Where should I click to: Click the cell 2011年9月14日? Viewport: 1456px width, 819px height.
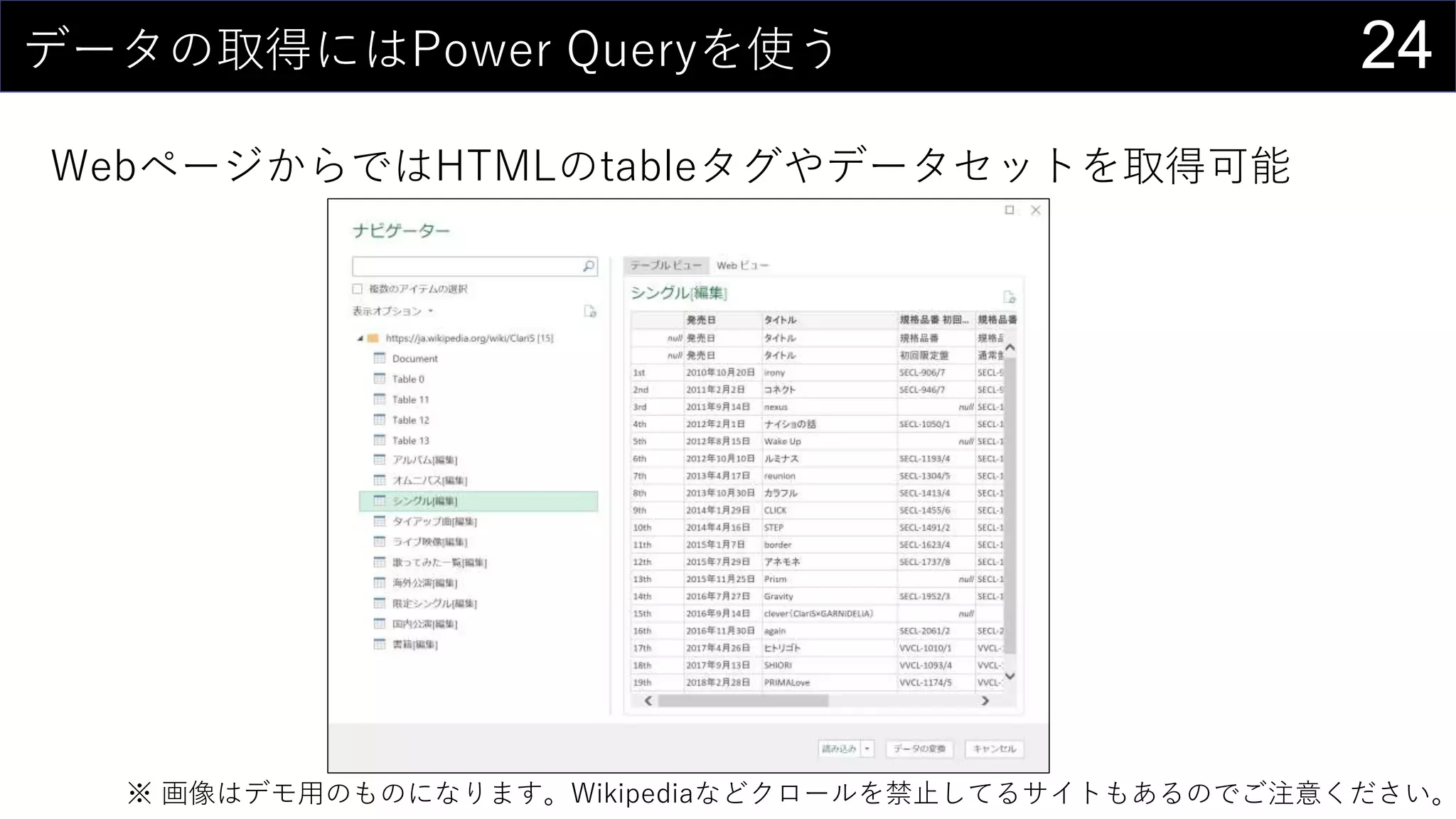coord(722,407)
